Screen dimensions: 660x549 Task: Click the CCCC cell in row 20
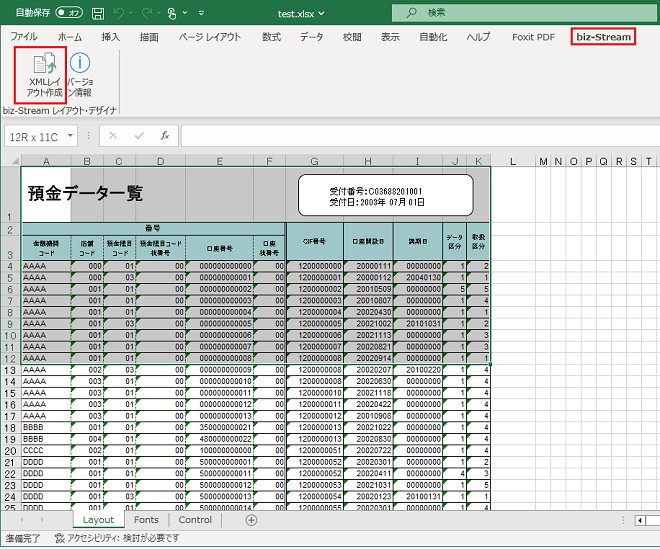click(46, 450)
